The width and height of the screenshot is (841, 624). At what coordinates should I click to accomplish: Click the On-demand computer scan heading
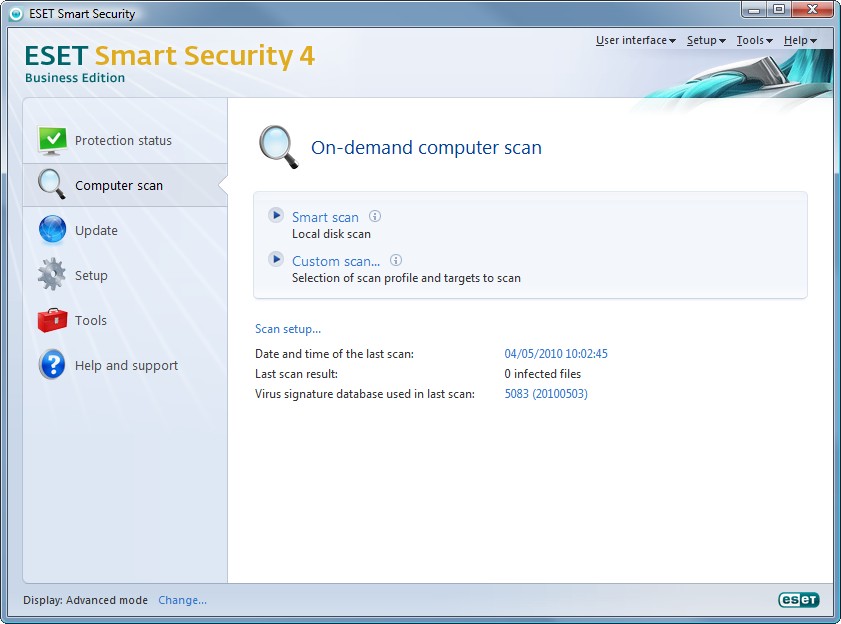[x=426, y=148]
